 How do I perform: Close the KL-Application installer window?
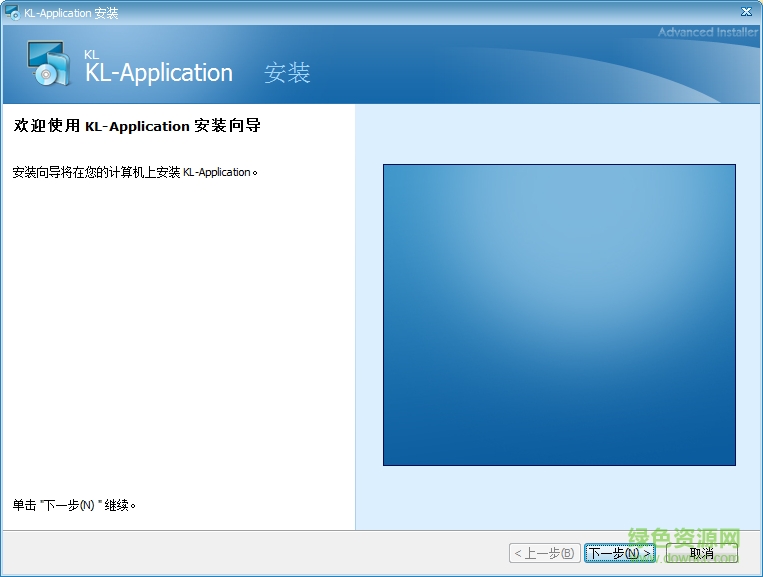(x=746, y=11)
